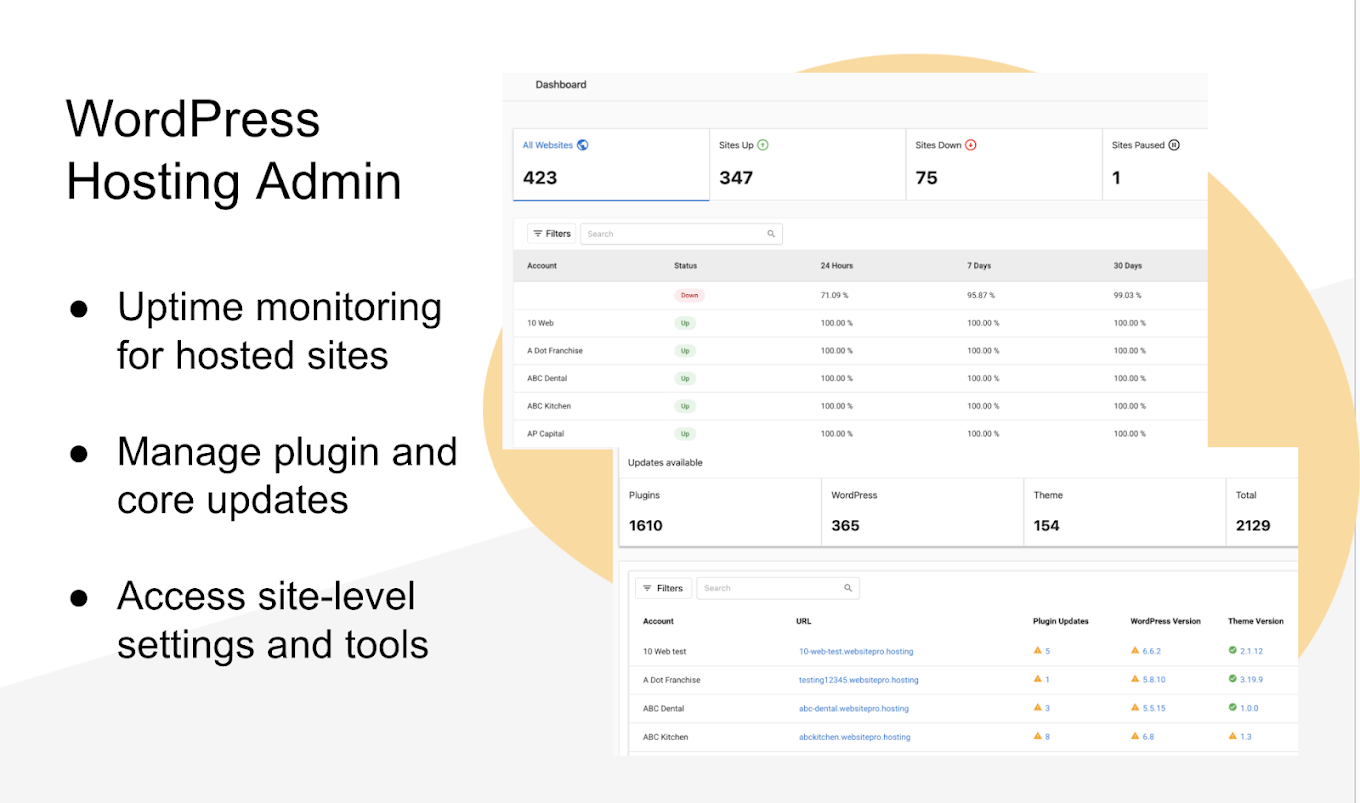
Task: Open Filters in the updates available table
Action: (662, 588)
